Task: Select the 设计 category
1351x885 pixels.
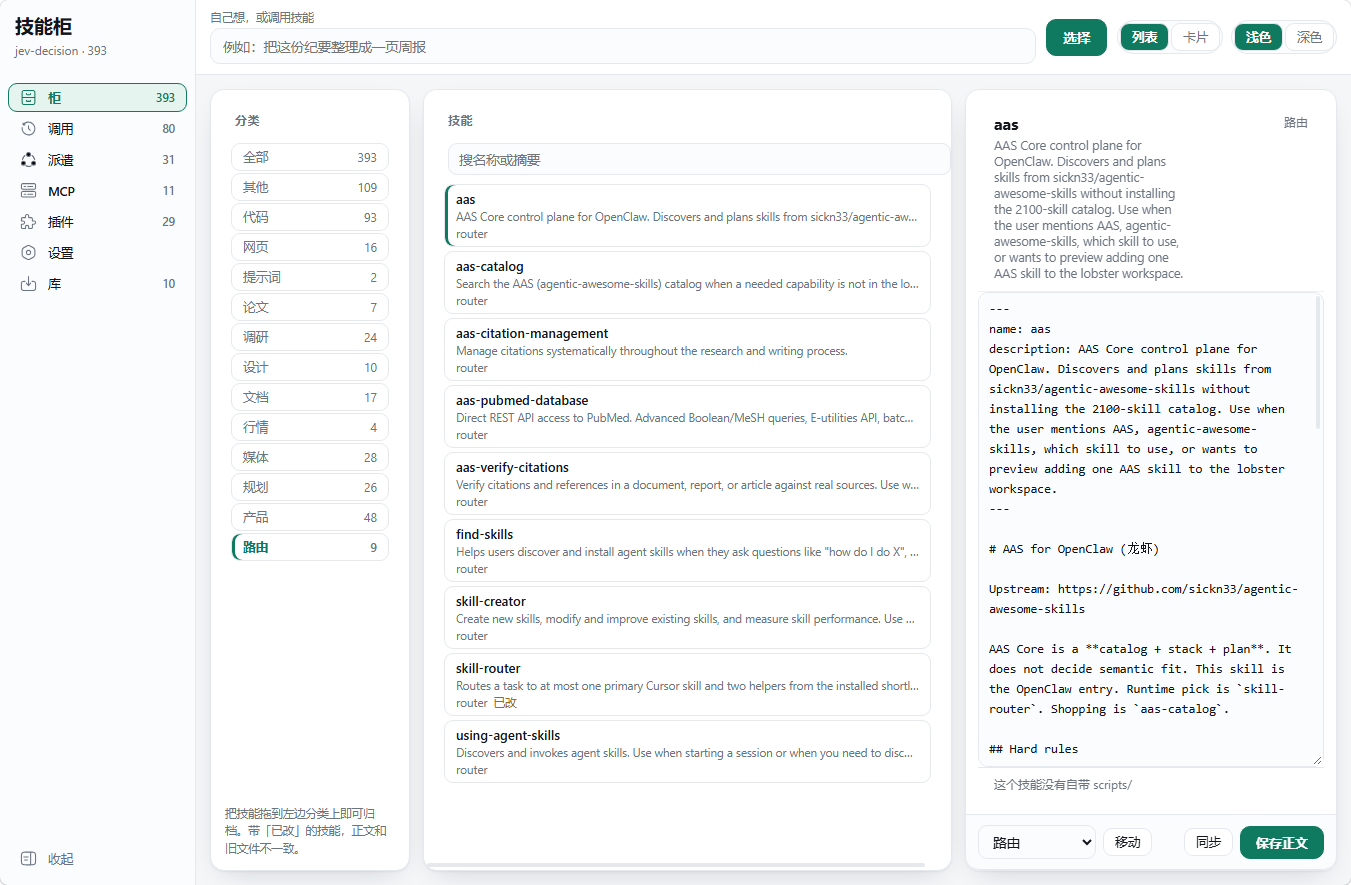Action: point(310,367)
